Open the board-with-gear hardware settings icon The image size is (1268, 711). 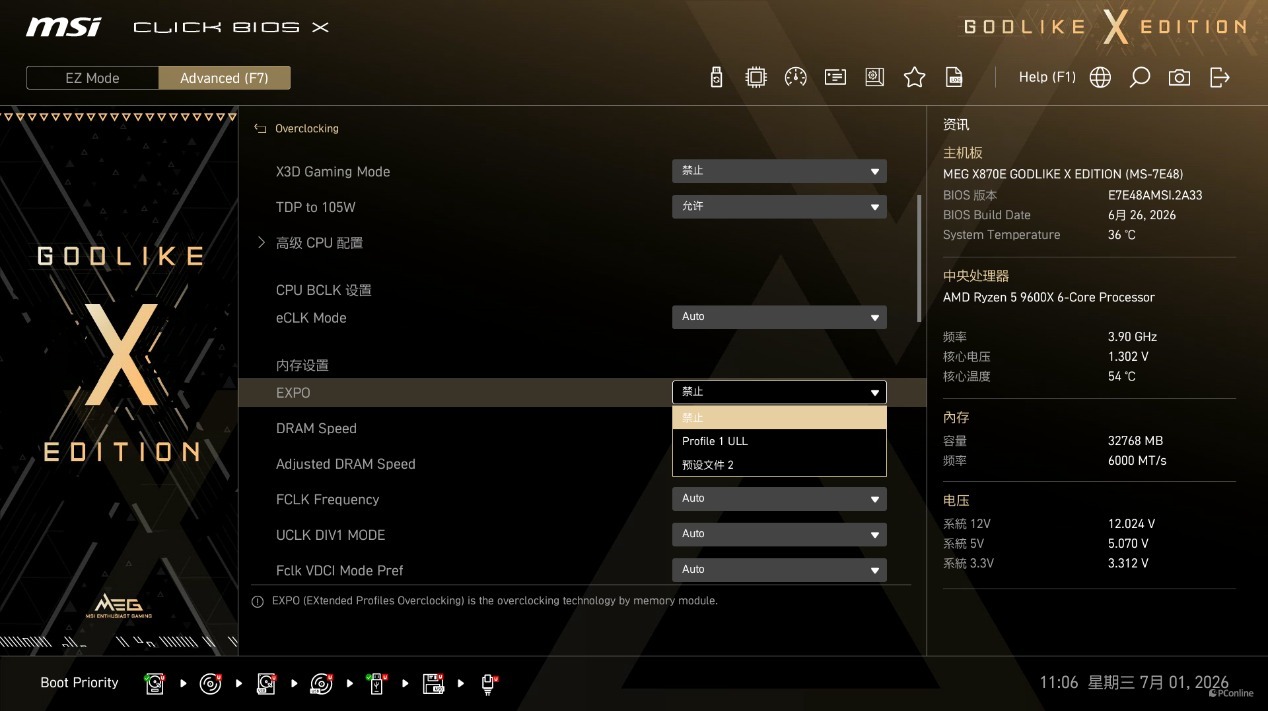coord(875,77)
